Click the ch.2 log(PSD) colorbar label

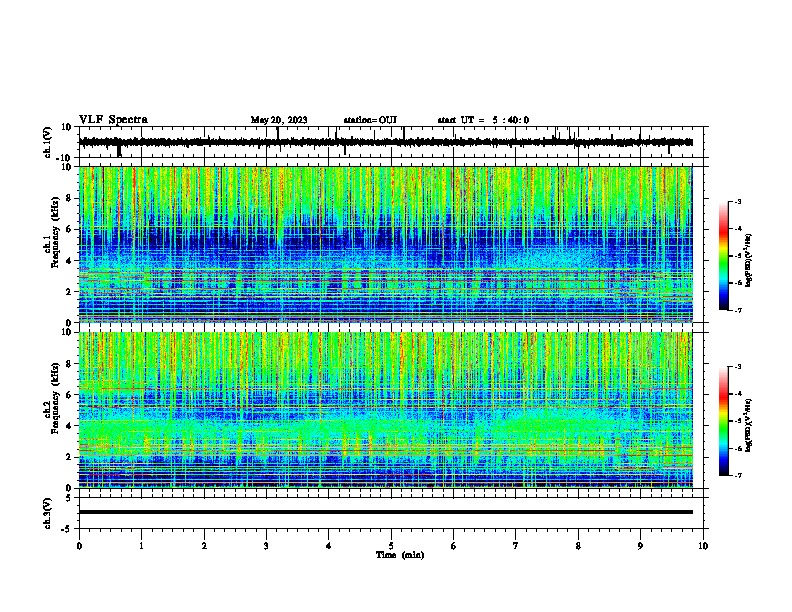[x=749, y=426]
